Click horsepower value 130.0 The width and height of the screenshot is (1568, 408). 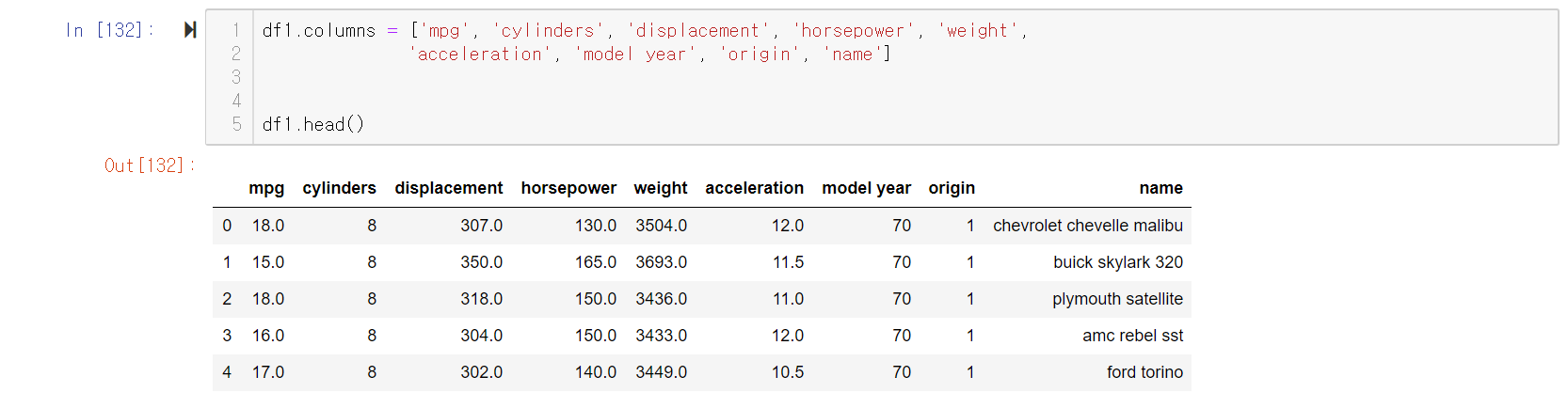(x=596, y=226)
